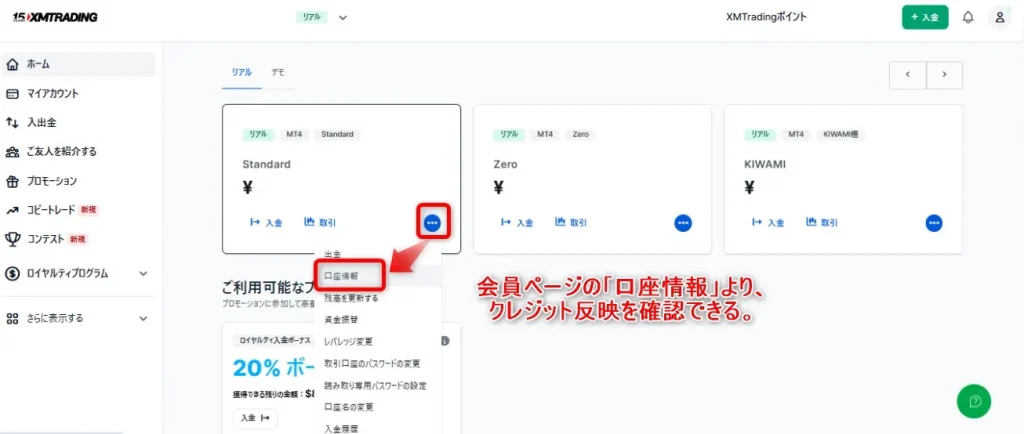Click the my account card icon
Screen dimensions: 1024x434
[x=12, y=93]
